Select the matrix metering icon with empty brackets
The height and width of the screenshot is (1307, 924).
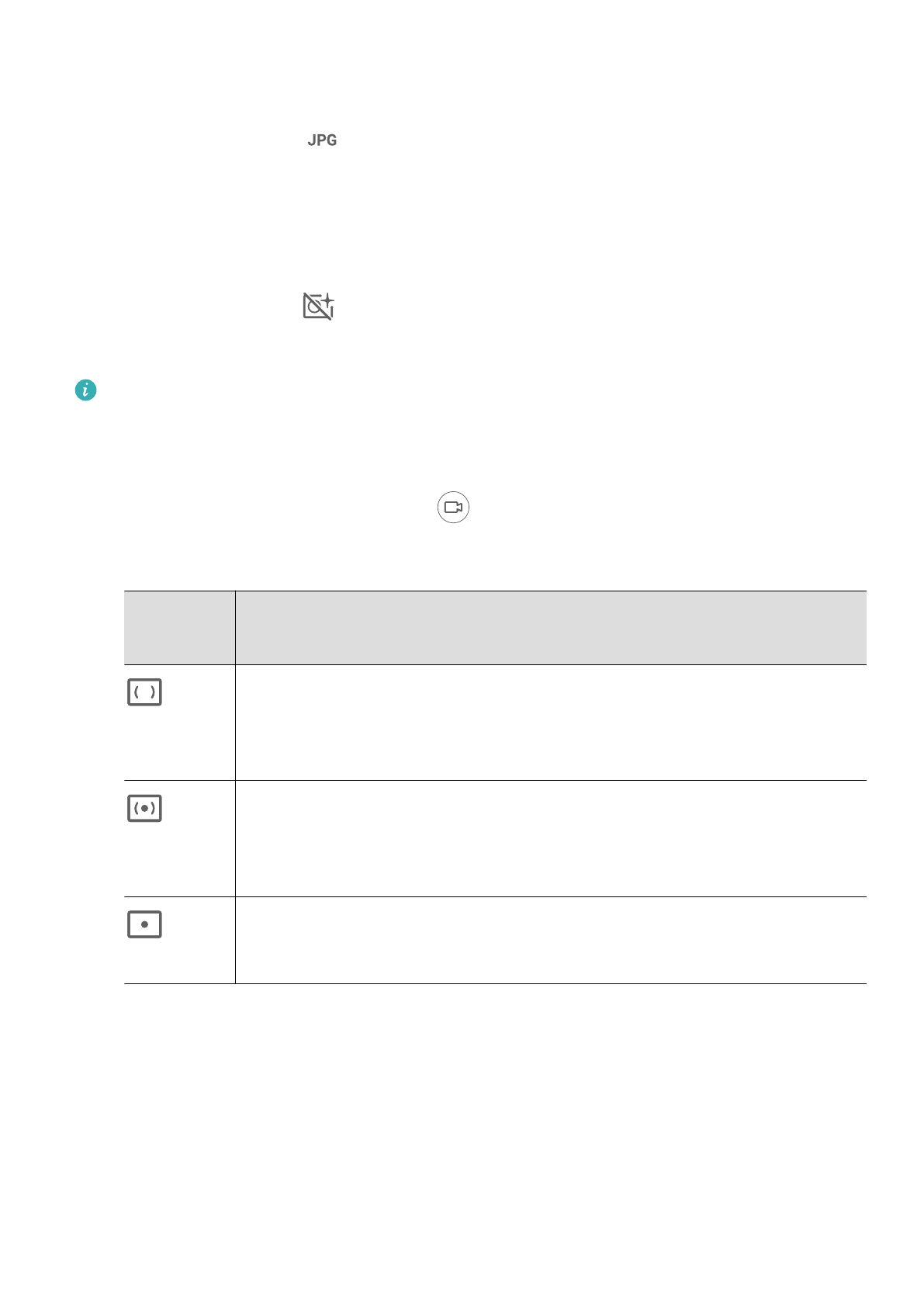(x=144, y=692)
